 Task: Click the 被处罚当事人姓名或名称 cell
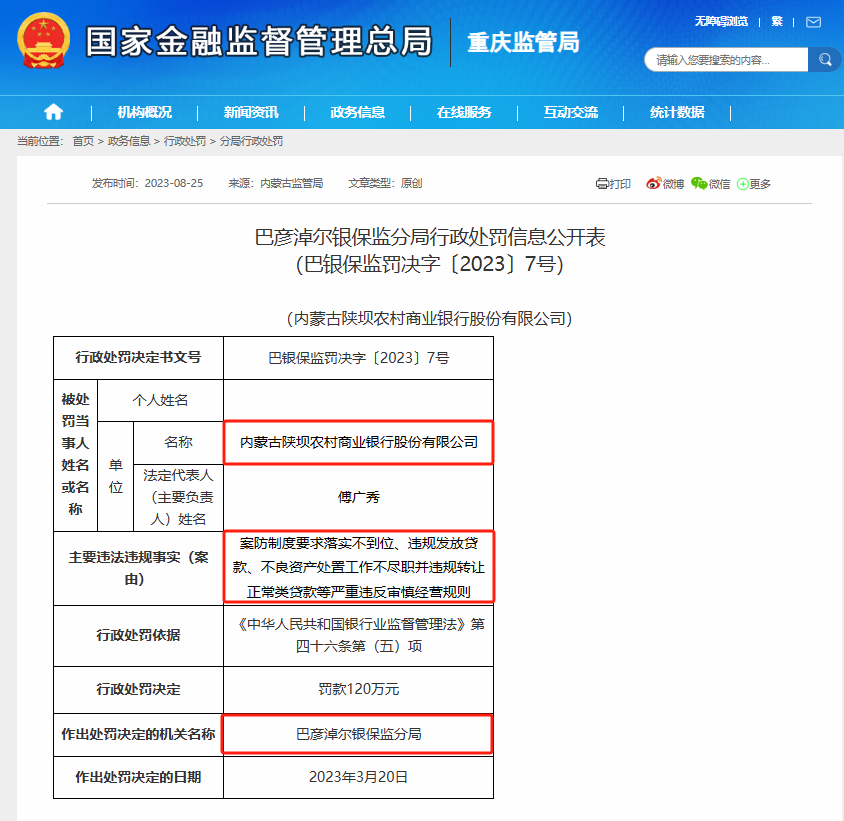75,455
